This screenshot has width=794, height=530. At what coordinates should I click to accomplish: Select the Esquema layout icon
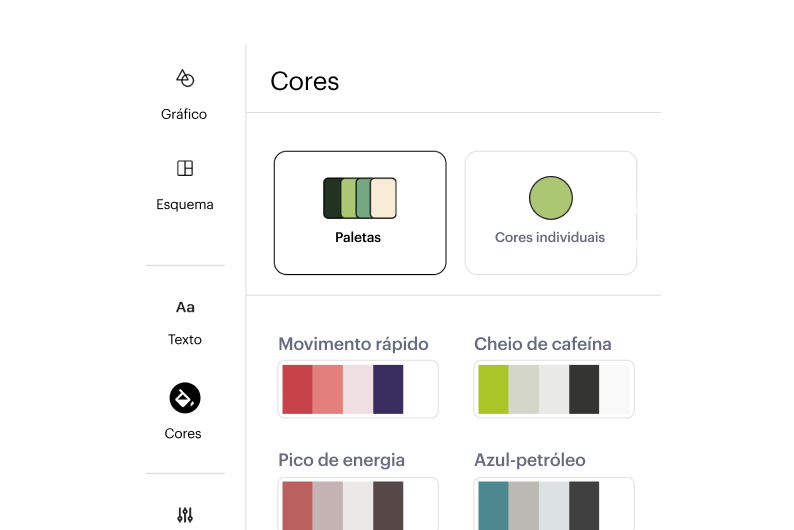point(184,168)
